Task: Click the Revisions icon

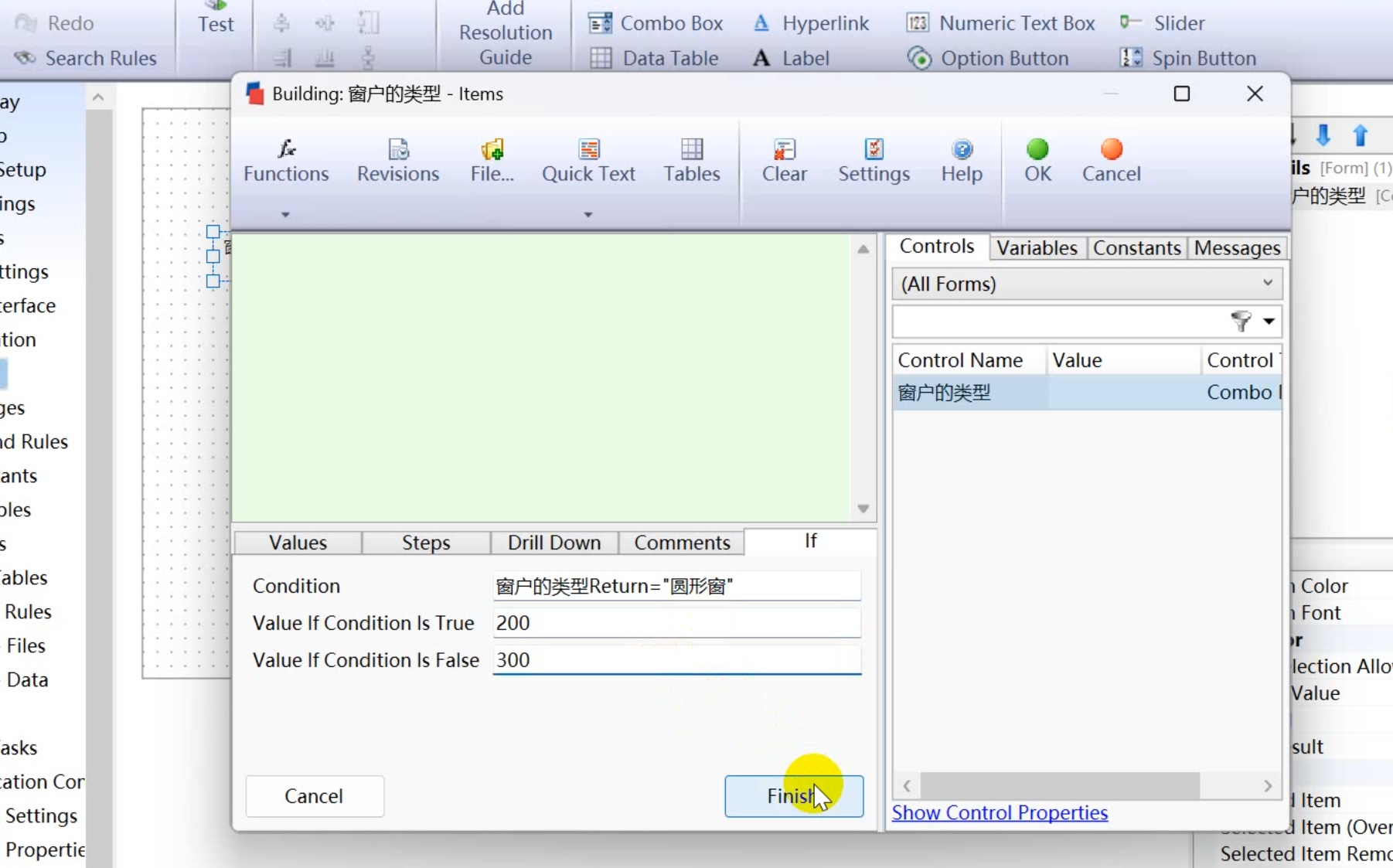Action: pos(397,161)
